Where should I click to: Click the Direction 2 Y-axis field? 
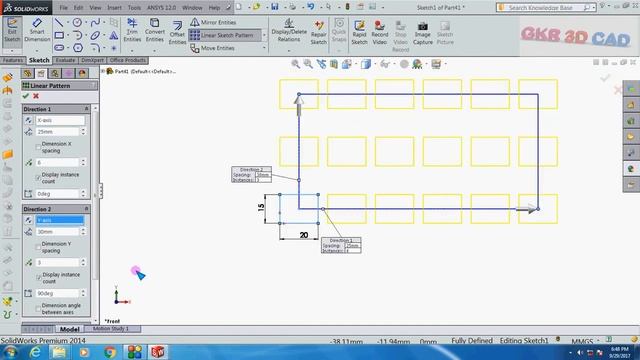coord(60,220)
